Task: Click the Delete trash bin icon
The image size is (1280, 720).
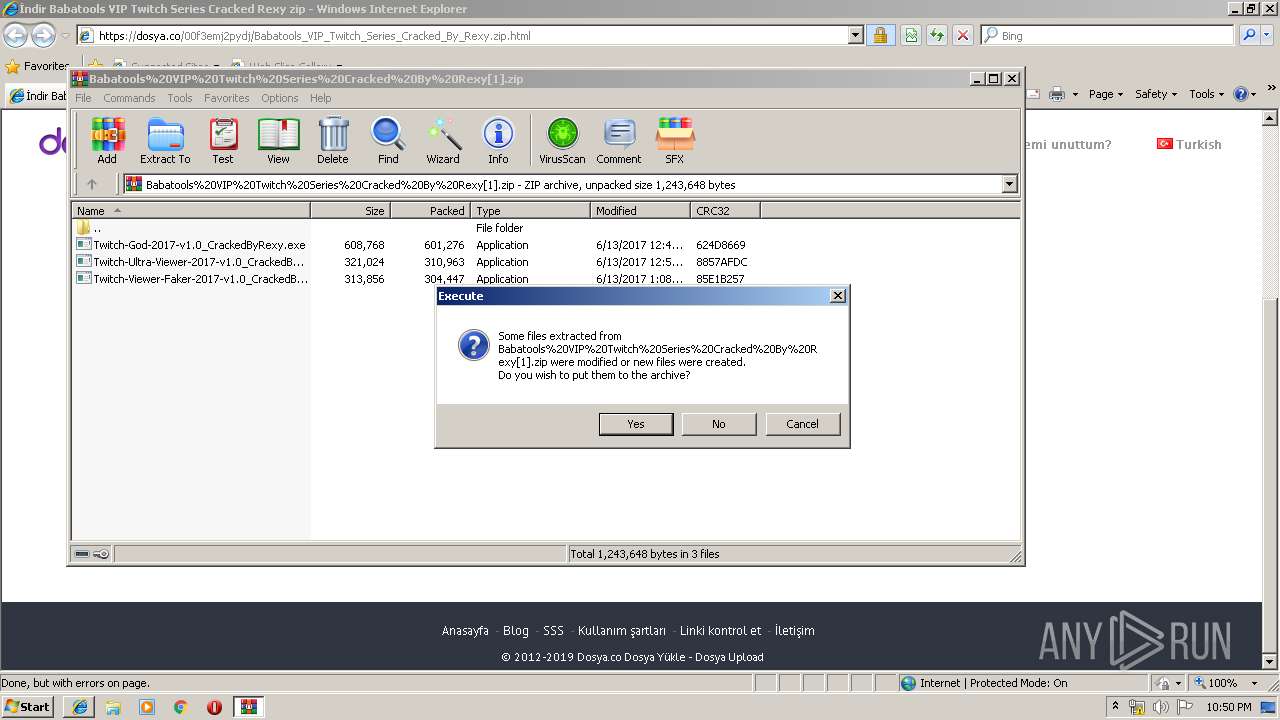Action: click(x=333, y=140)
